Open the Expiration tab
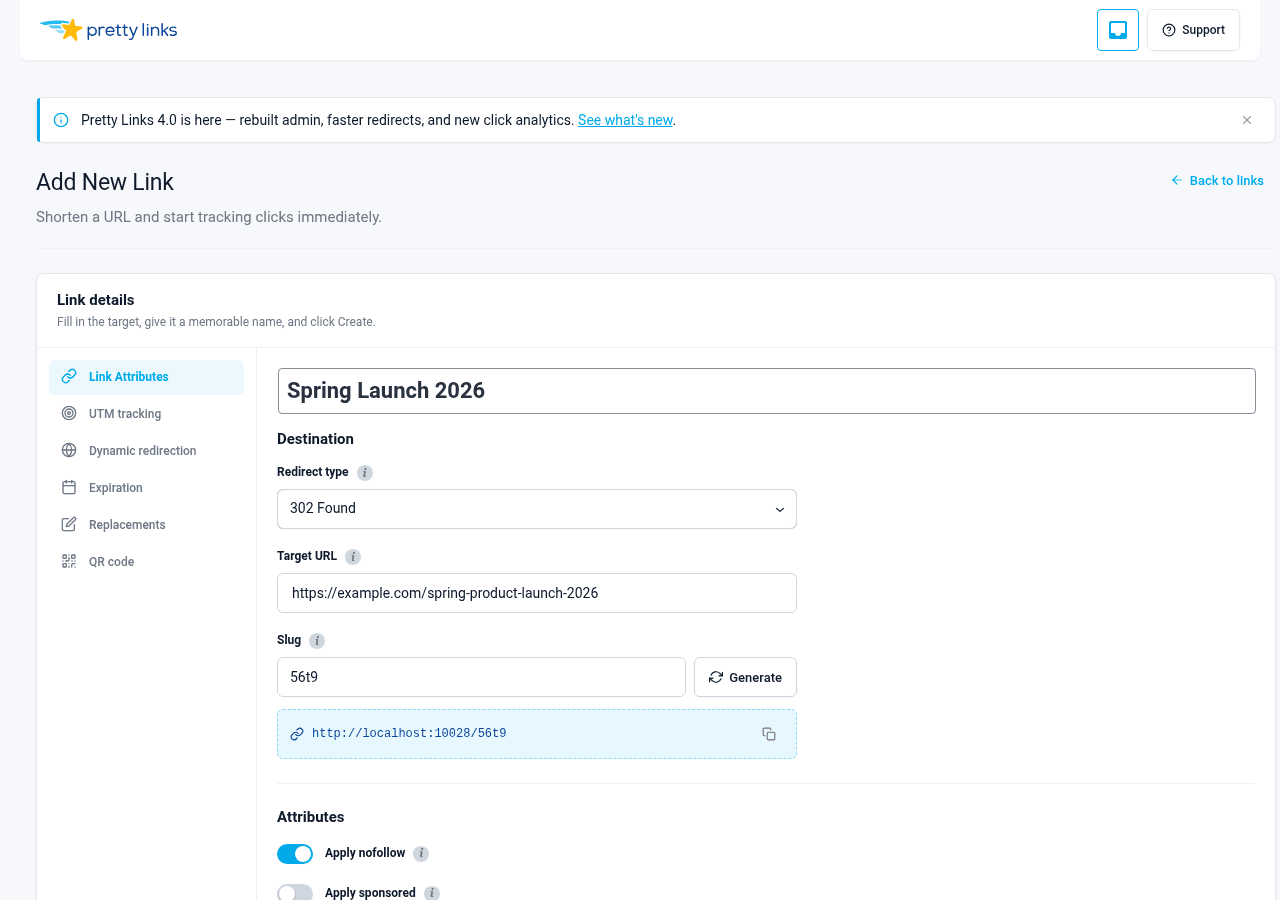This screenshot has width=1280, height=900. click(x=146, y=488)
